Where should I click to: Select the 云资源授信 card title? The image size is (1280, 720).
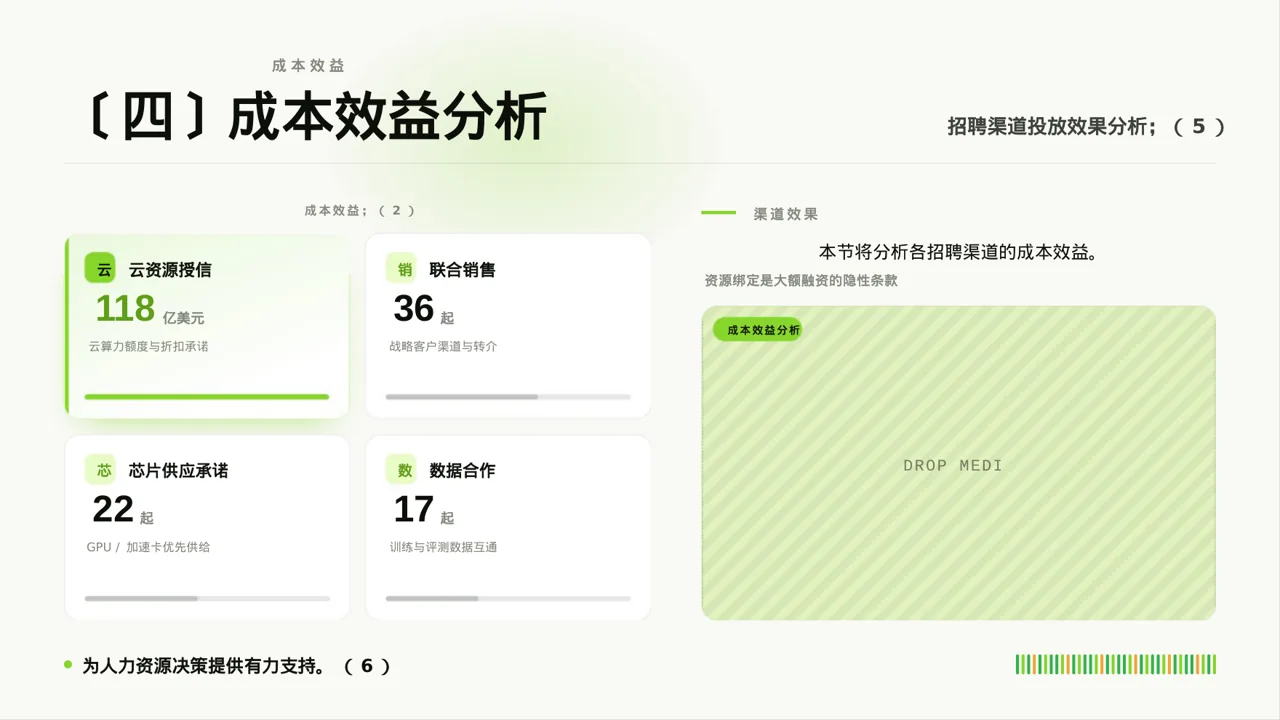pyautogui.click(x=170, y=270)
